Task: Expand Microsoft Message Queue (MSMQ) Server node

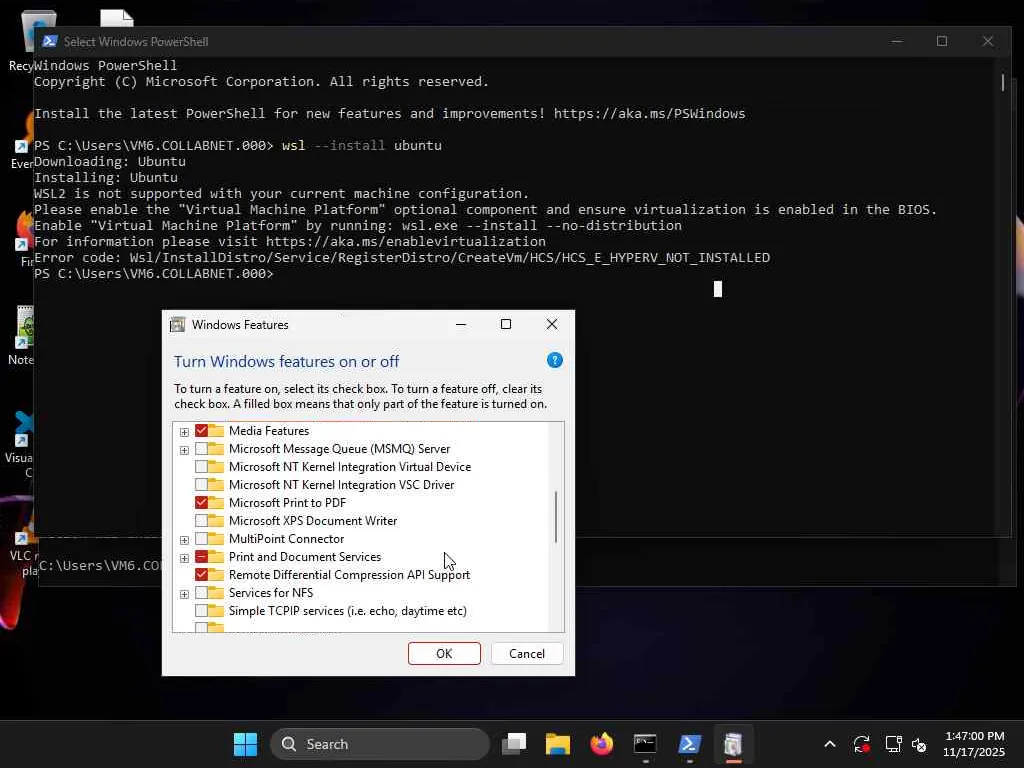Action: [x=184, y=450]
